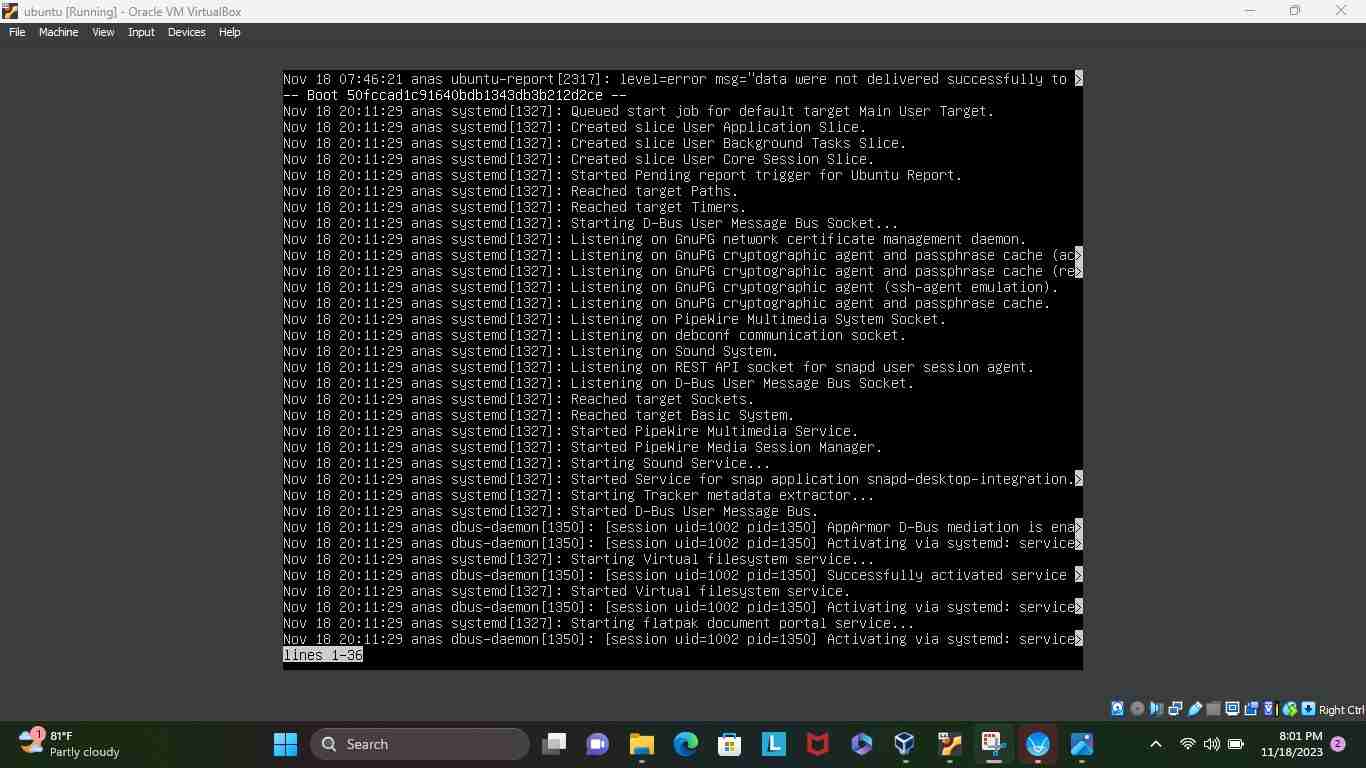Open the Input menu
Screen dimensions: 1366x768
point(141,32)
